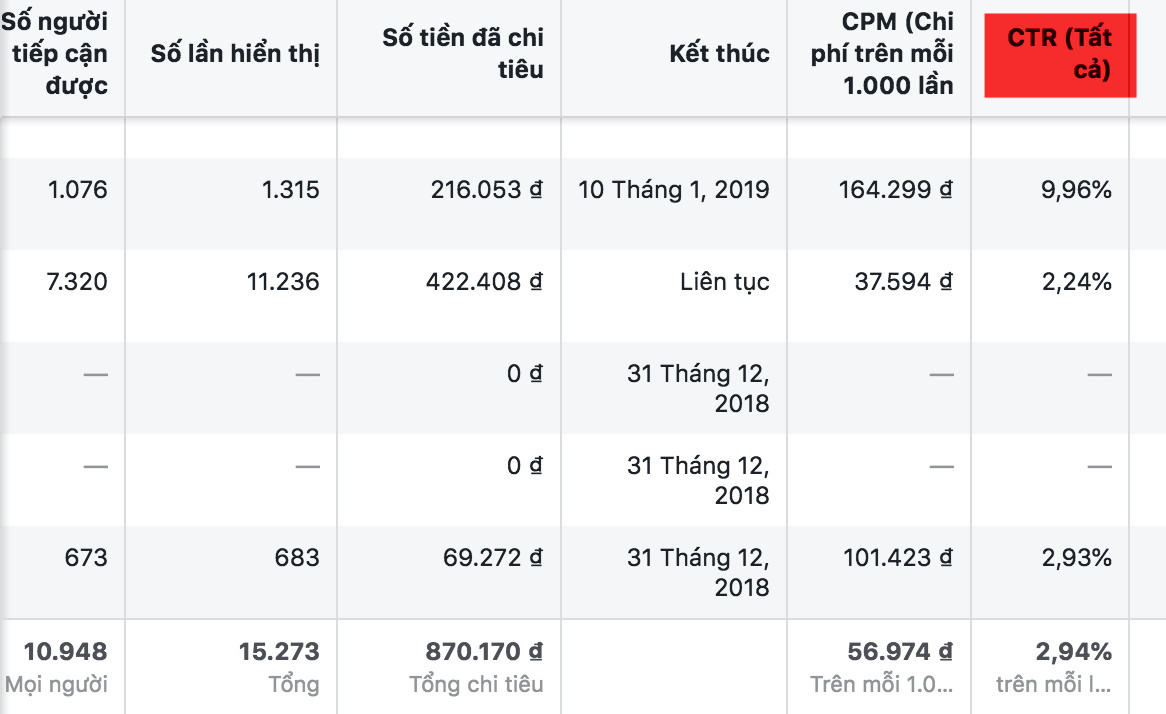Select the CPM column header

(882, 53)
